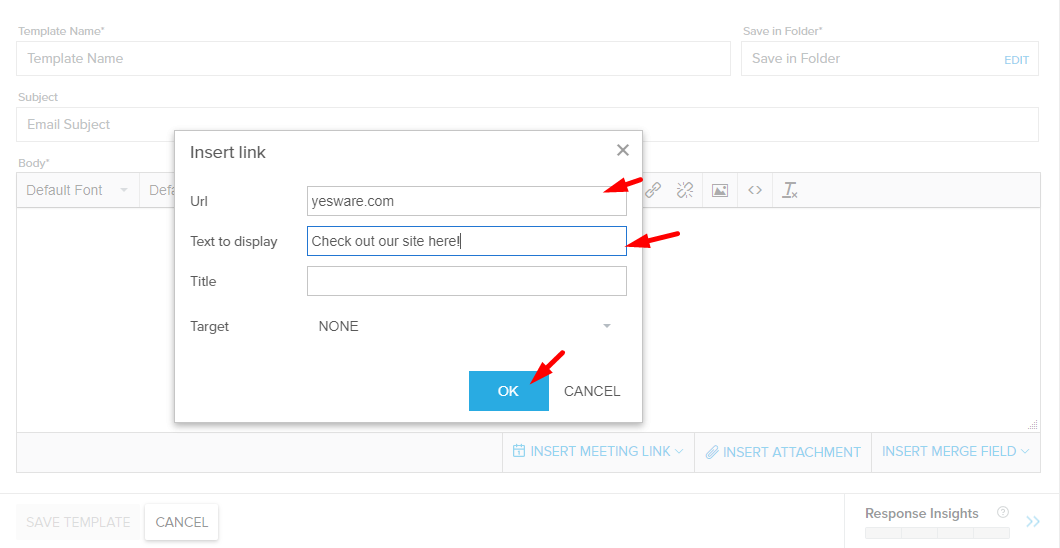1060x548 pixels.
Task: Open the Target dropdown showing NONE
Action: tap(466, 326)
